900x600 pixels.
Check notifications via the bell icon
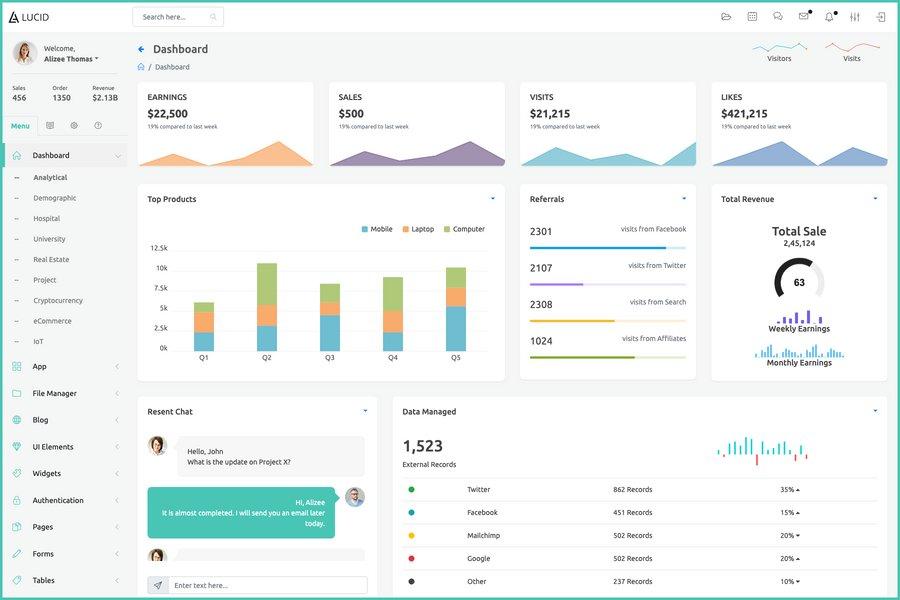[828, 15]
